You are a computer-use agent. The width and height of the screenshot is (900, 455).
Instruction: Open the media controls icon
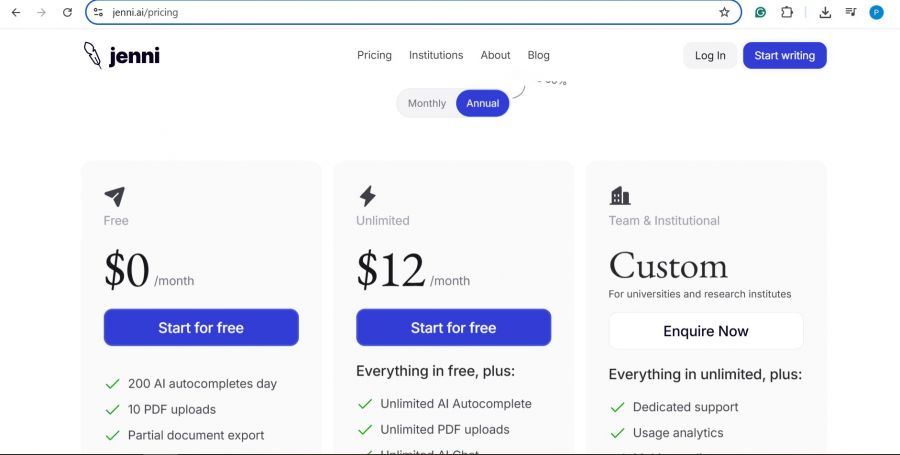pos(851,12)
